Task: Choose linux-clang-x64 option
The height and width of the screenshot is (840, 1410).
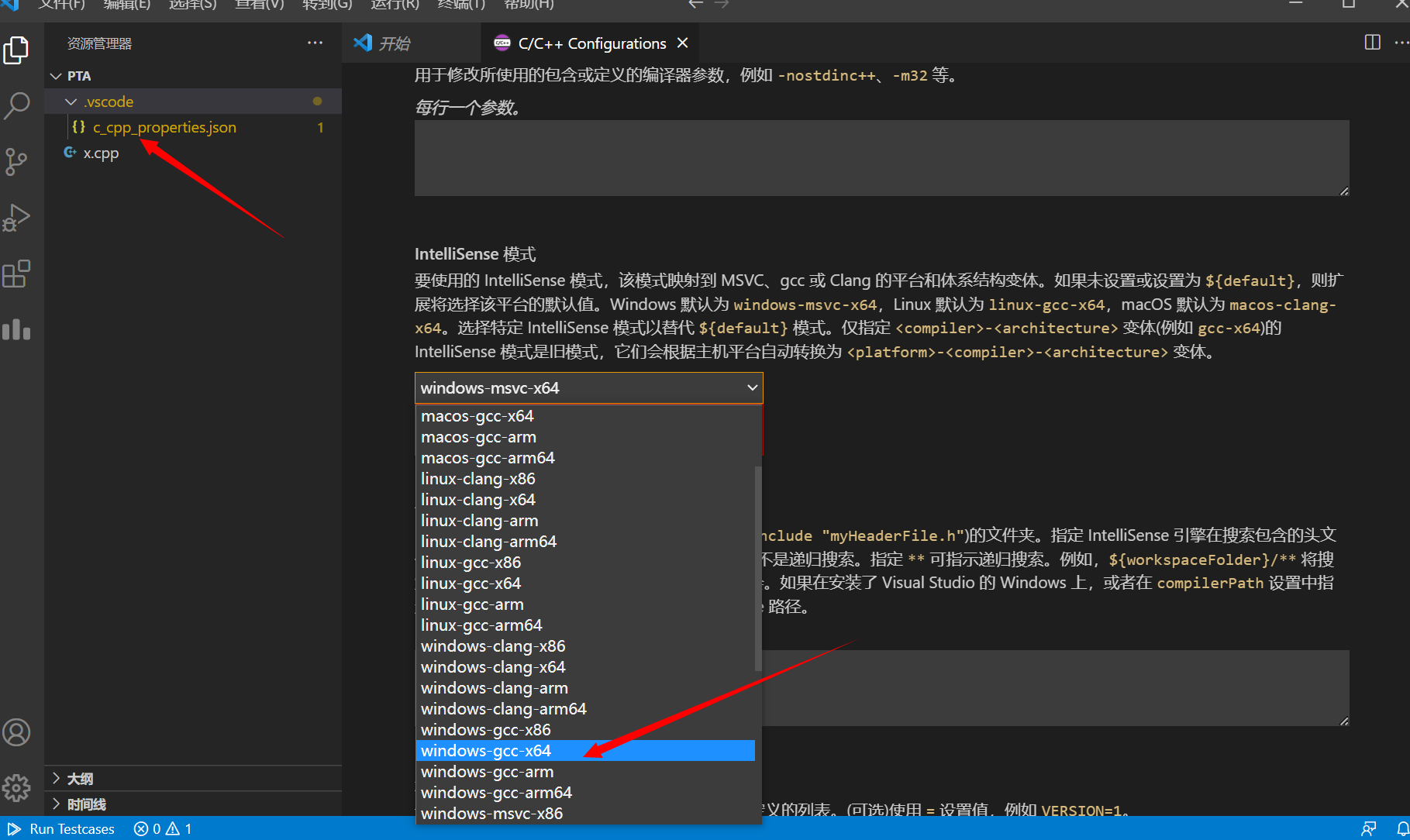Action: click(x=585, y=500)
